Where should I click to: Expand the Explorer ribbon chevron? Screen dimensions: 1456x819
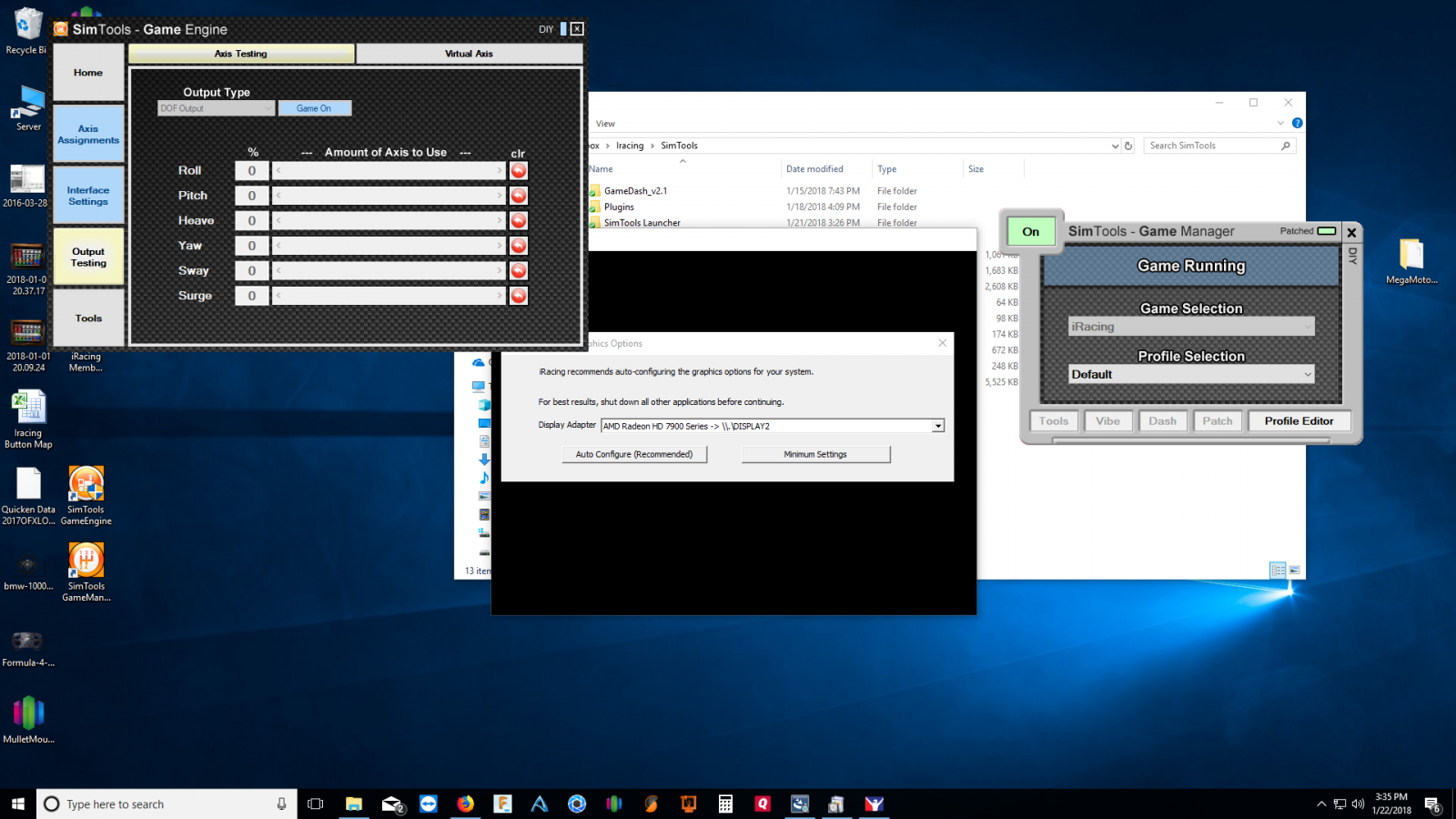pos(1281,123)
